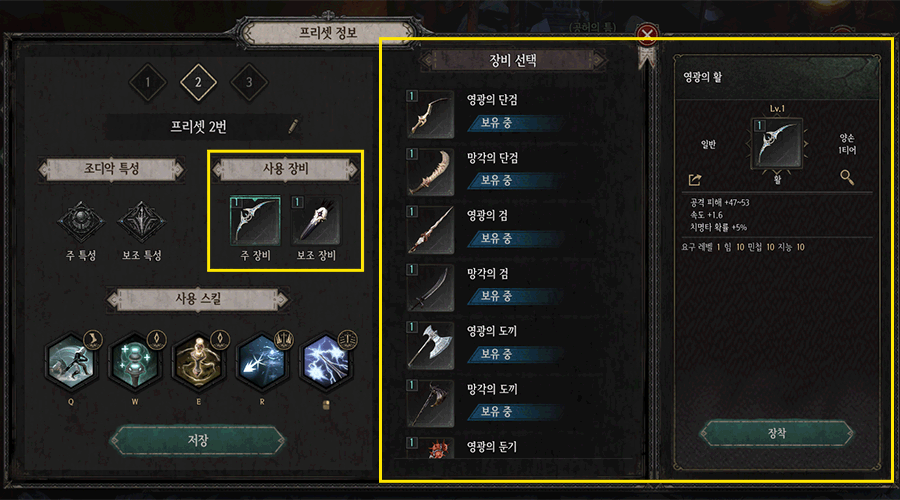900x500 pixels.
Task: Pick the 영광의 도끼 axe item
Action: (485, 345)
